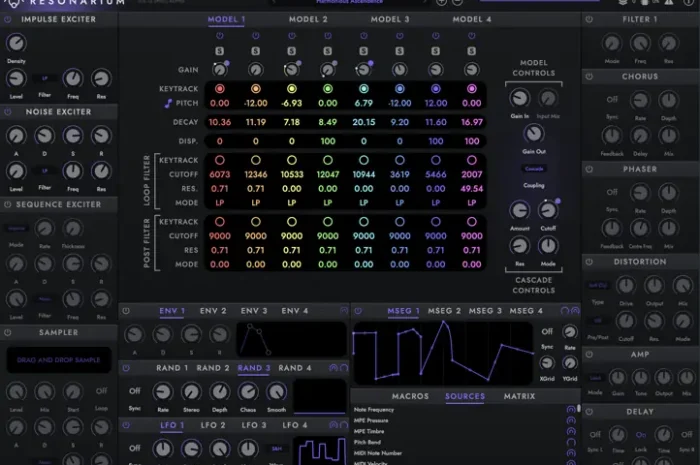700x465 pixels.
Task: Click the modulation icon for MPE Pressure source
Action: click(x=571, y=420)
